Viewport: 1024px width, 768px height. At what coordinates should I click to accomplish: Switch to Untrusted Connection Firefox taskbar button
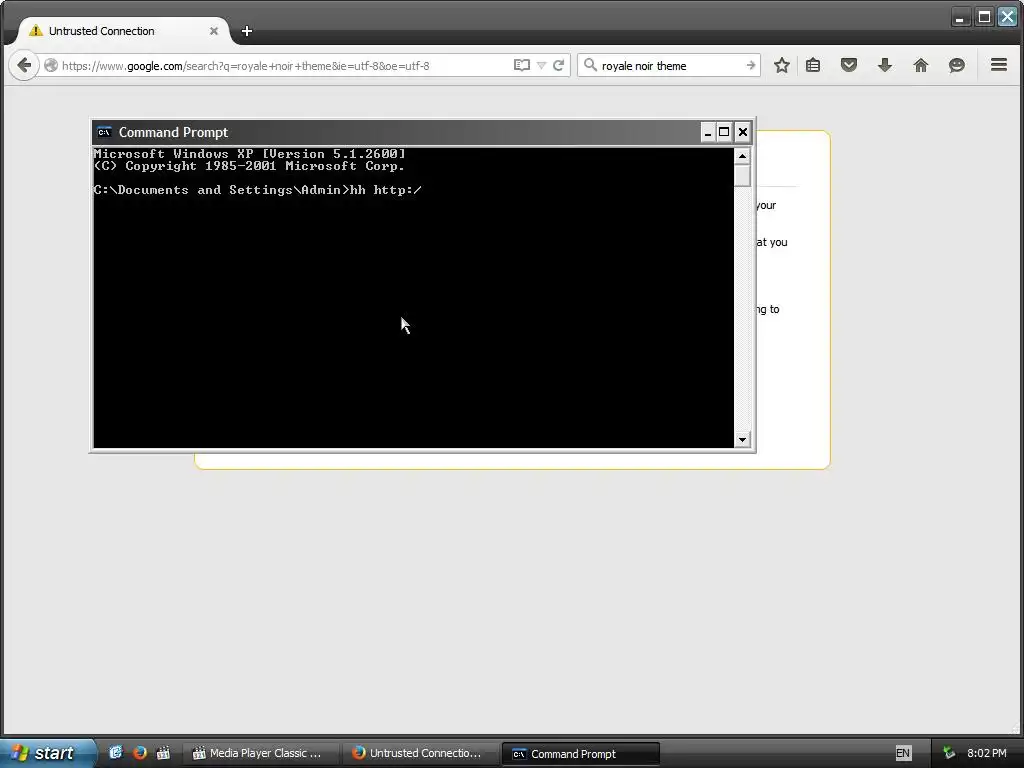[420, 753]
